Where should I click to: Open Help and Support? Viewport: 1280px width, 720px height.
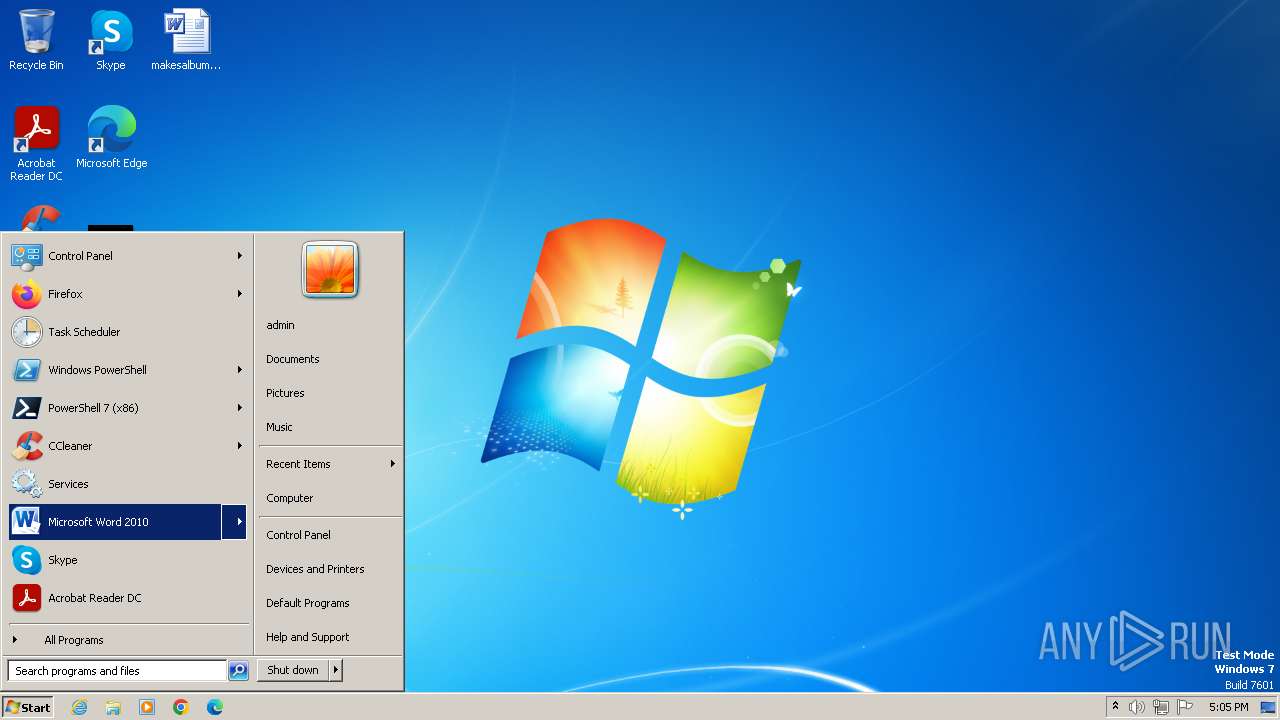tap(330, 637)
